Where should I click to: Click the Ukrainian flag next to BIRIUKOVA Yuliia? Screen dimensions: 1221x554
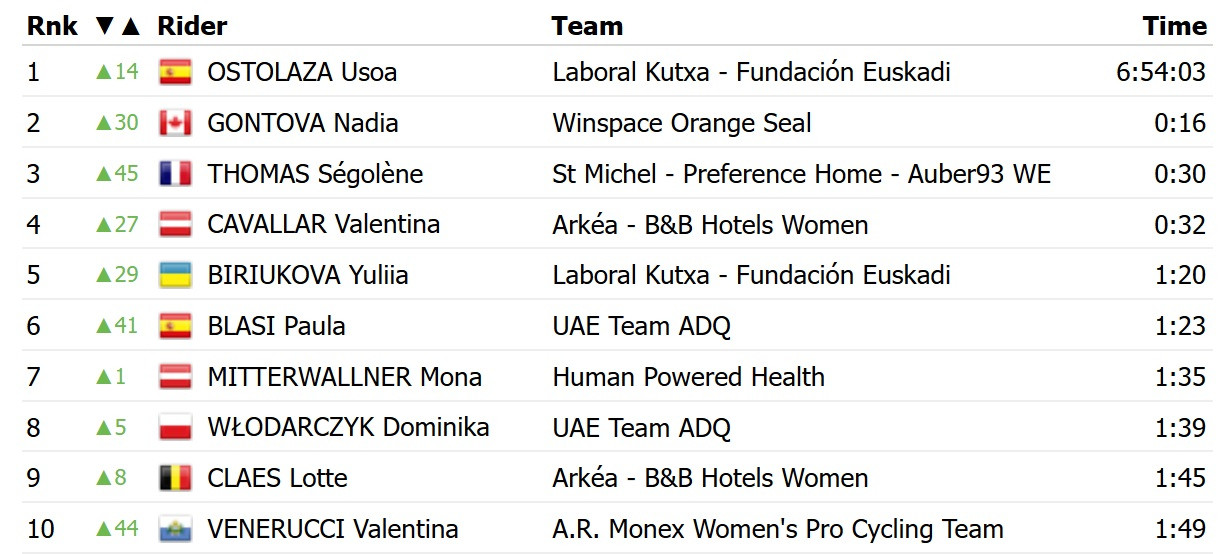click(x=175, y=275)
